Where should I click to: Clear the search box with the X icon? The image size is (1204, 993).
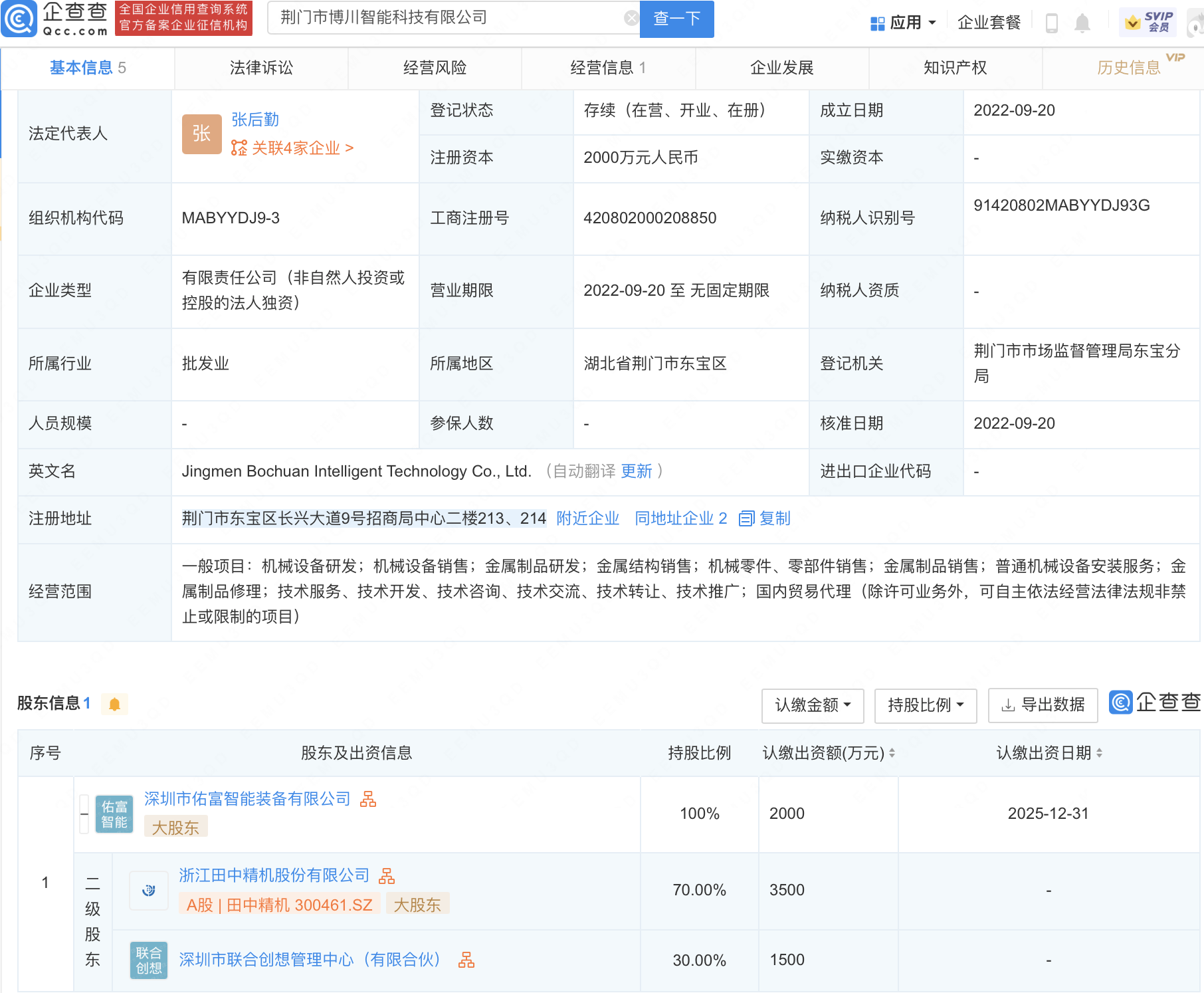[x=631, y=18]
